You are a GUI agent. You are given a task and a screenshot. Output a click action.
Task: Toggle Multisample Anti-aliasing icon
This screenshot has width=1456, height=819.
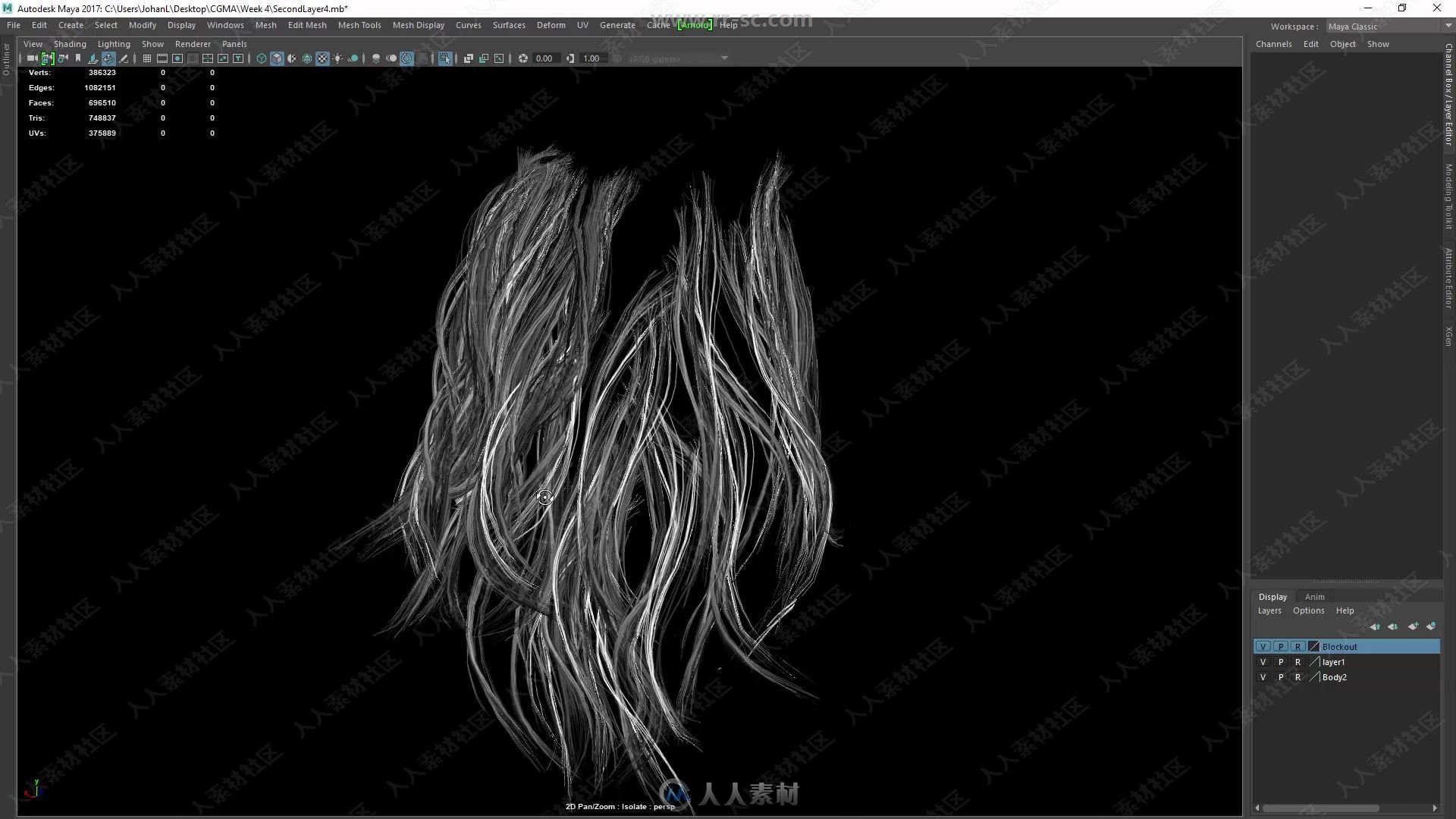tap(406, 58)
